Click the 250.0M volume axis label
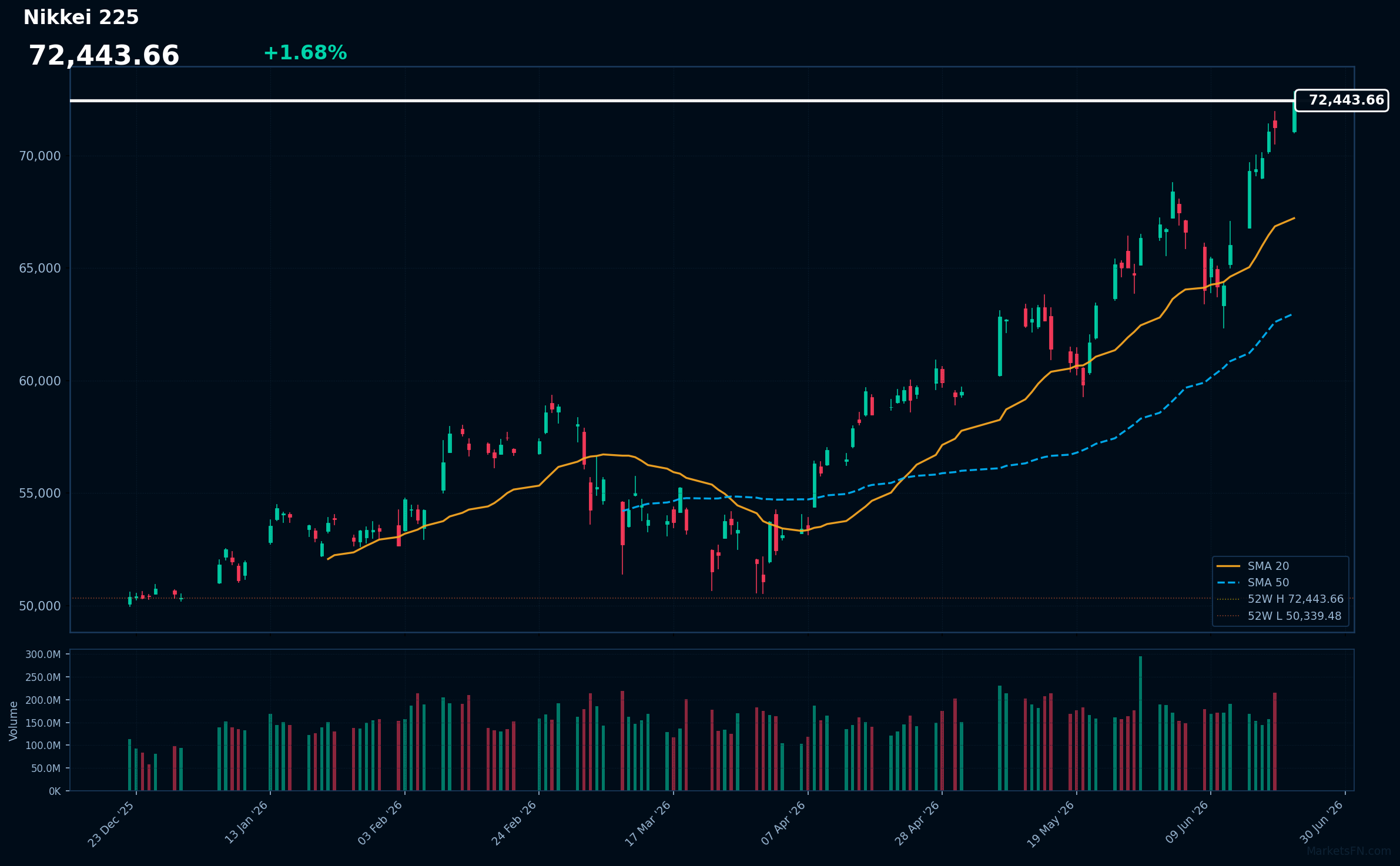 pos(43,677)
